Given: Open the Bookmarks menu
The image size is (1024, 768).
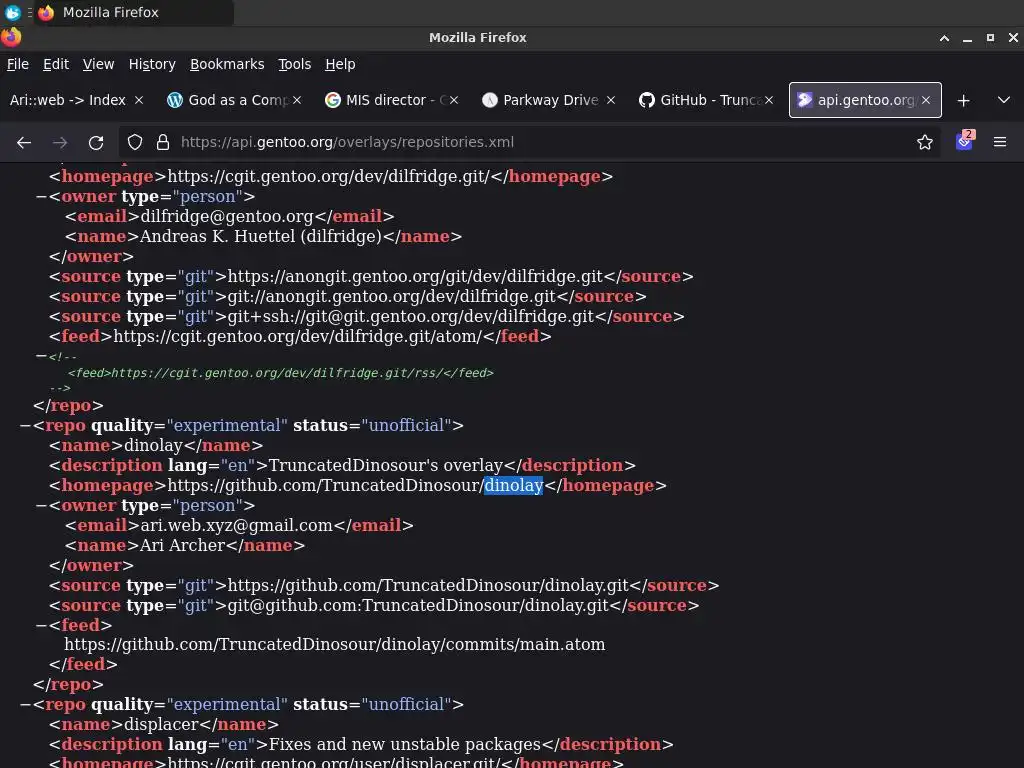Looking at the screenshot, I should [227, 64].
